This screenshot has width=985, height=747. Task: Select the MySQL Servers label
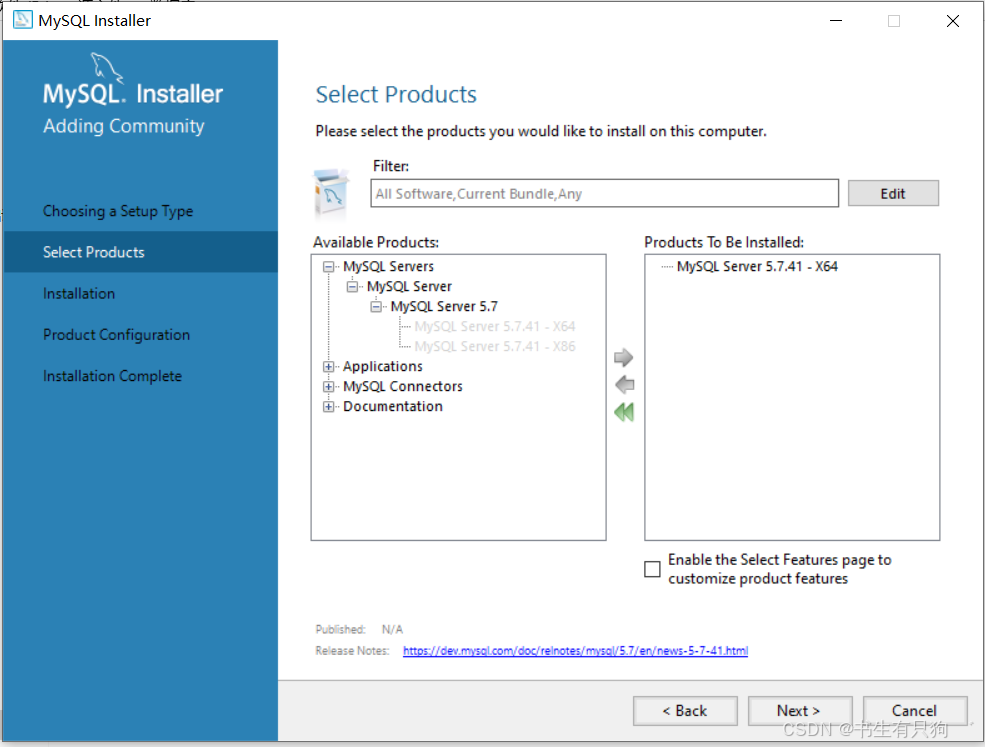[388, 266]
